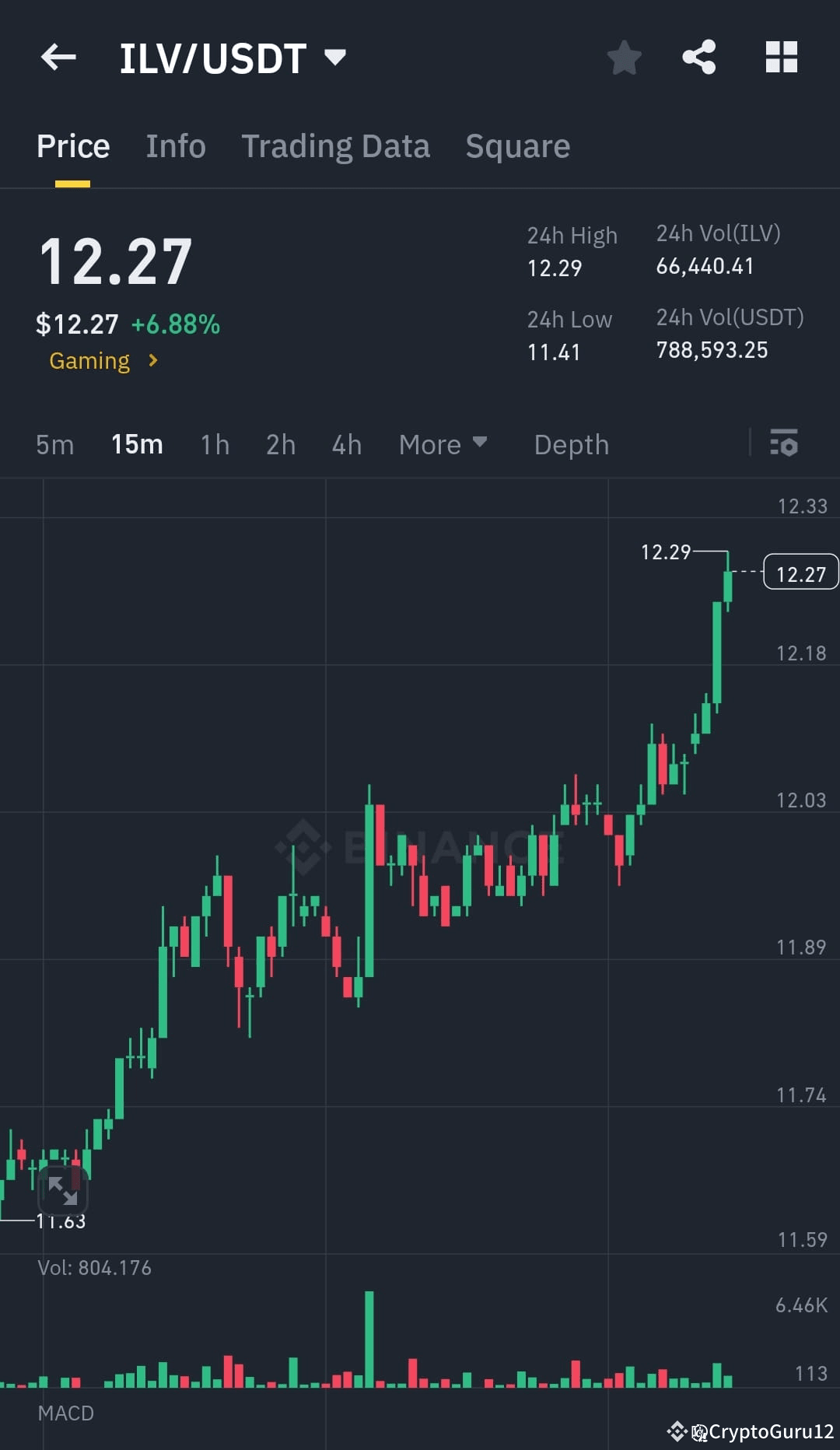Viewport: 840px width, 1450px height.
Task: Switch to the 1h timeframe
Action: point(213,444)
